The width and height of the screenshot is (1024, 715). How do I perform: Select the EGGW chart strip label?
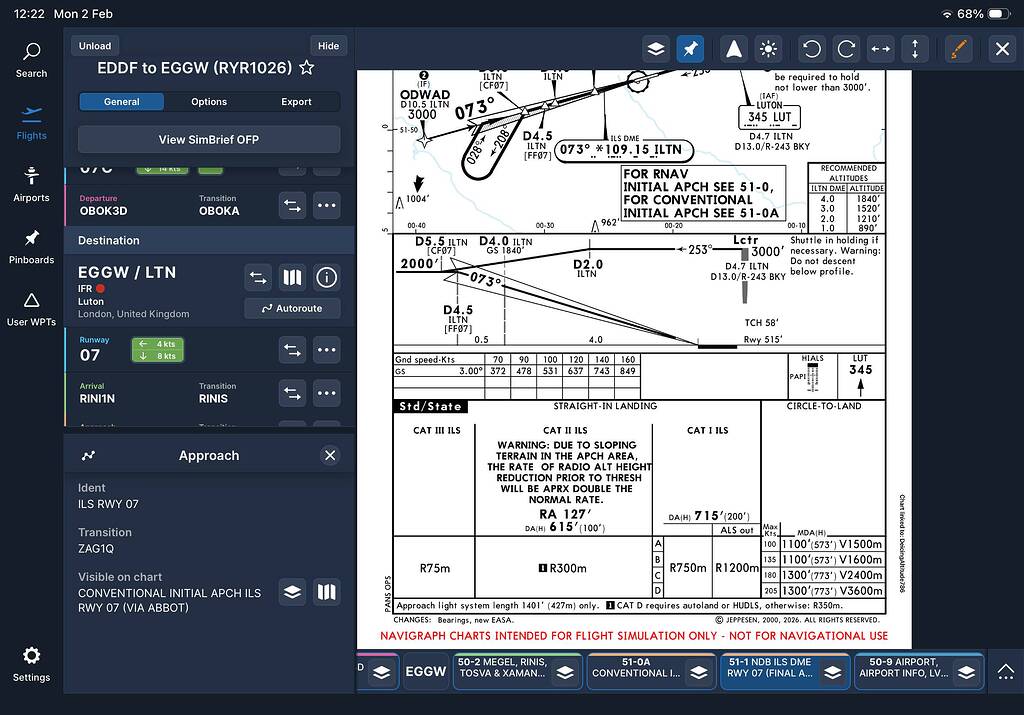(425, 671)
